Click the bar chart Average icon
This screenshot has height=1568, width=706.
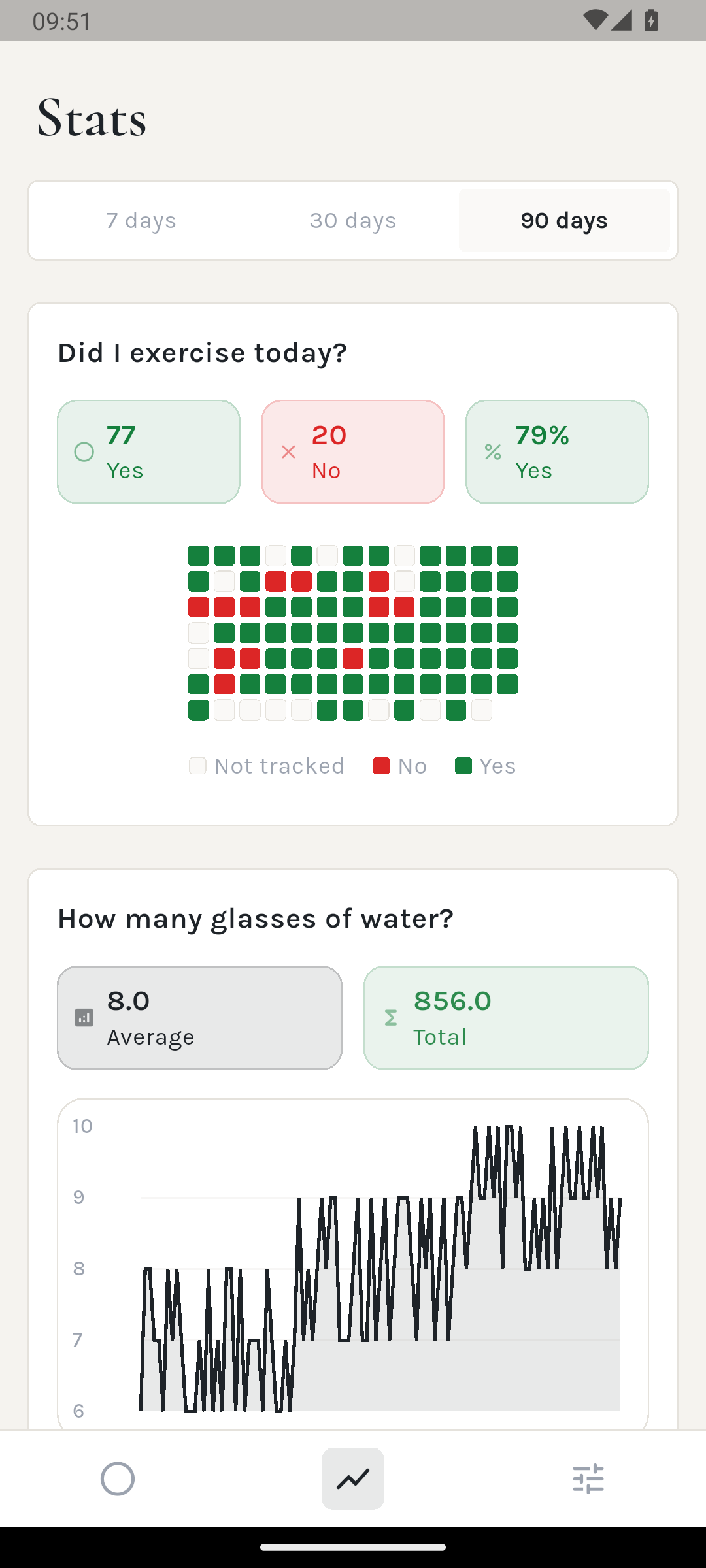[84, 1018]
